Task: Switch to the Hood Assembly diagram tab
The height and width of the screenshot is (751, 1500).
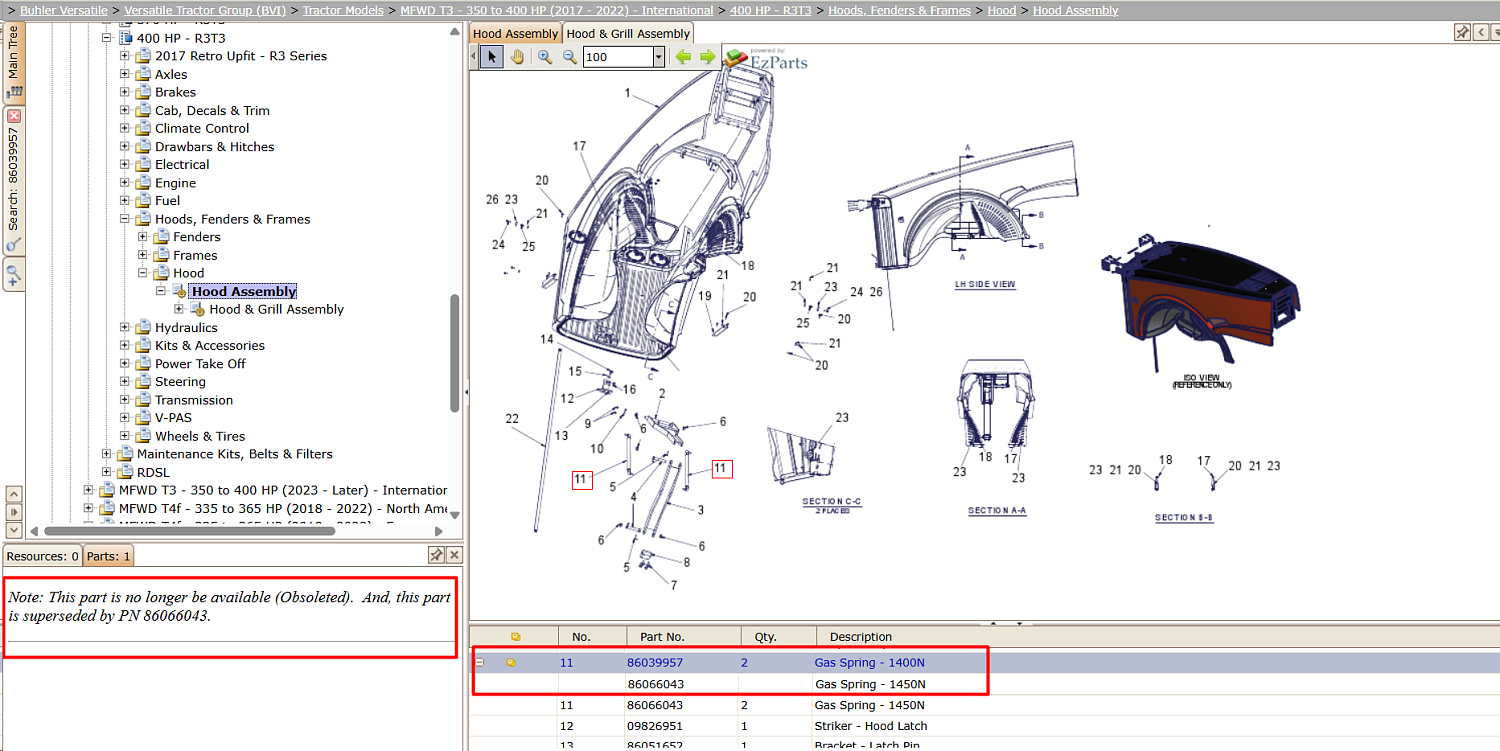Action: tap(515, 33)
